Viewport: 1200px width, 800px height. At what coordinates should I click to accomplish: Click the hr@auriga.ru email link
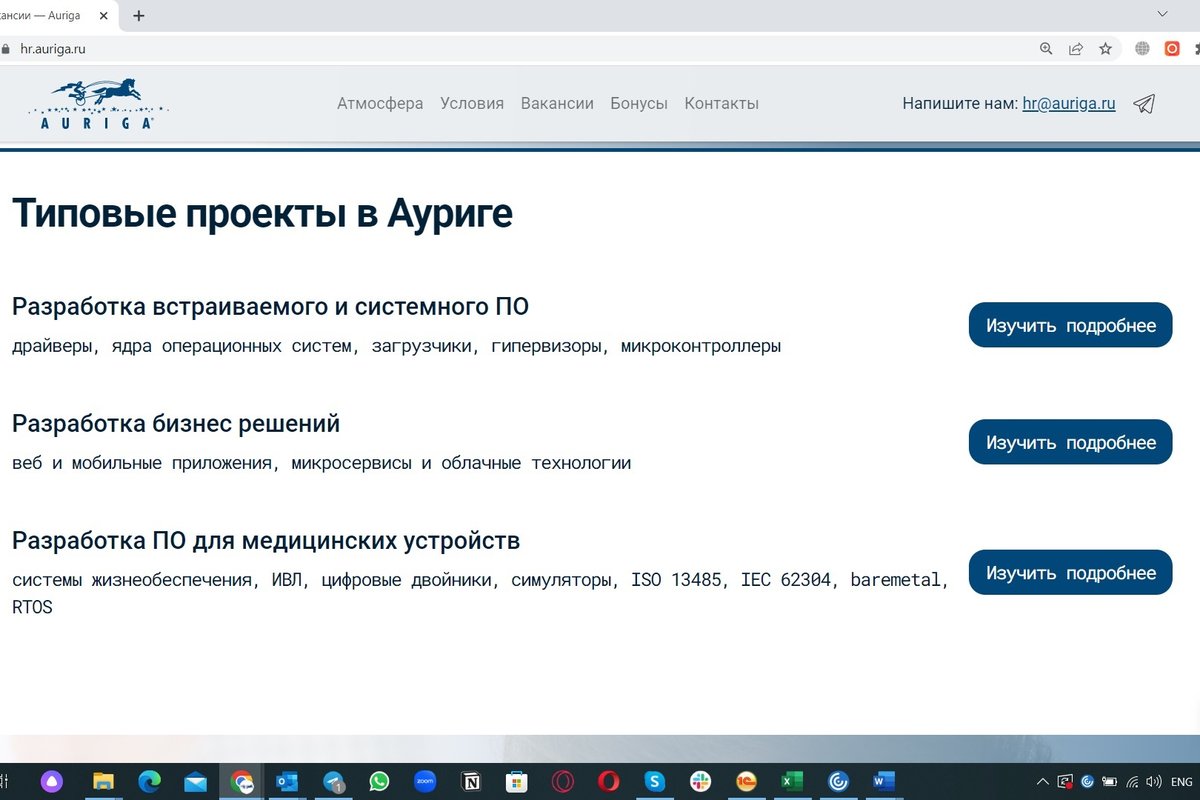(x=1068, y=104)
